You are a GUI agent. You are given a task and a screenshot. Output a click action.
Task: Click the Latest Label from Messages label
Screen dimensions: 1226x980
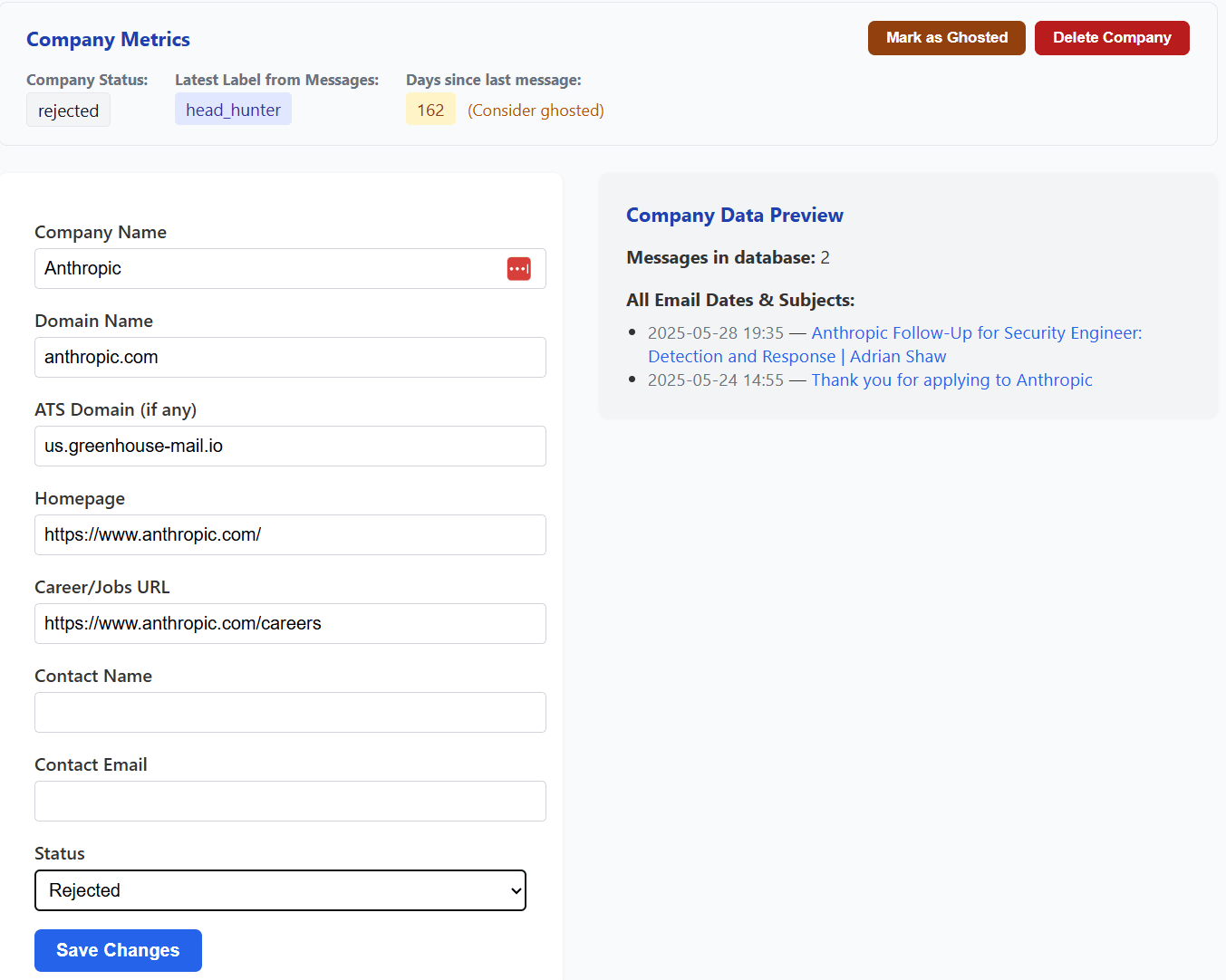click(276, 80)
